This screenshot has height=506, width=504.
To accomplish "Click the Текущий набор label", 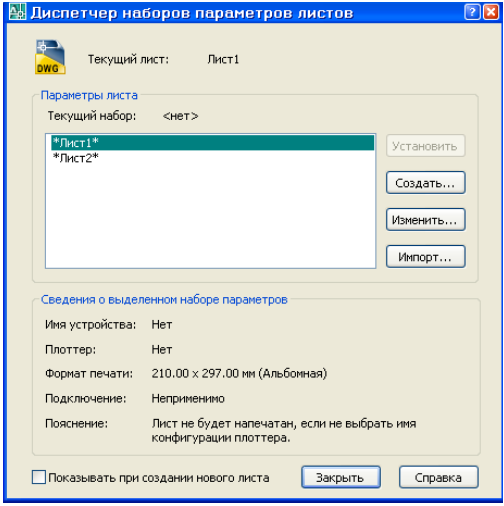I will coord(92,116).
